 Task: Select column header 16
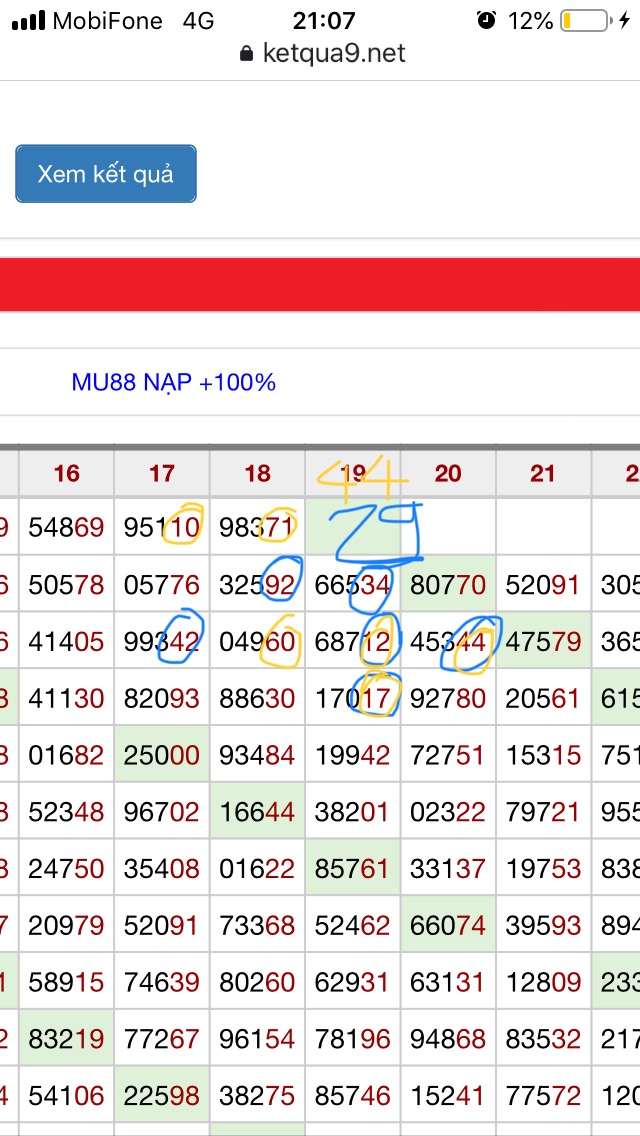point(66,473)
